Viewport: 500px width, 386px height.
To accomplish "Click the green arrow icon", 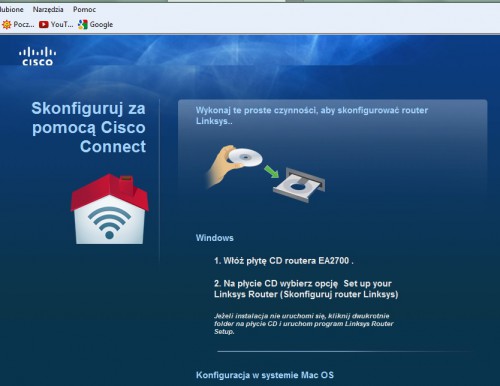I will tap(272, 171).
